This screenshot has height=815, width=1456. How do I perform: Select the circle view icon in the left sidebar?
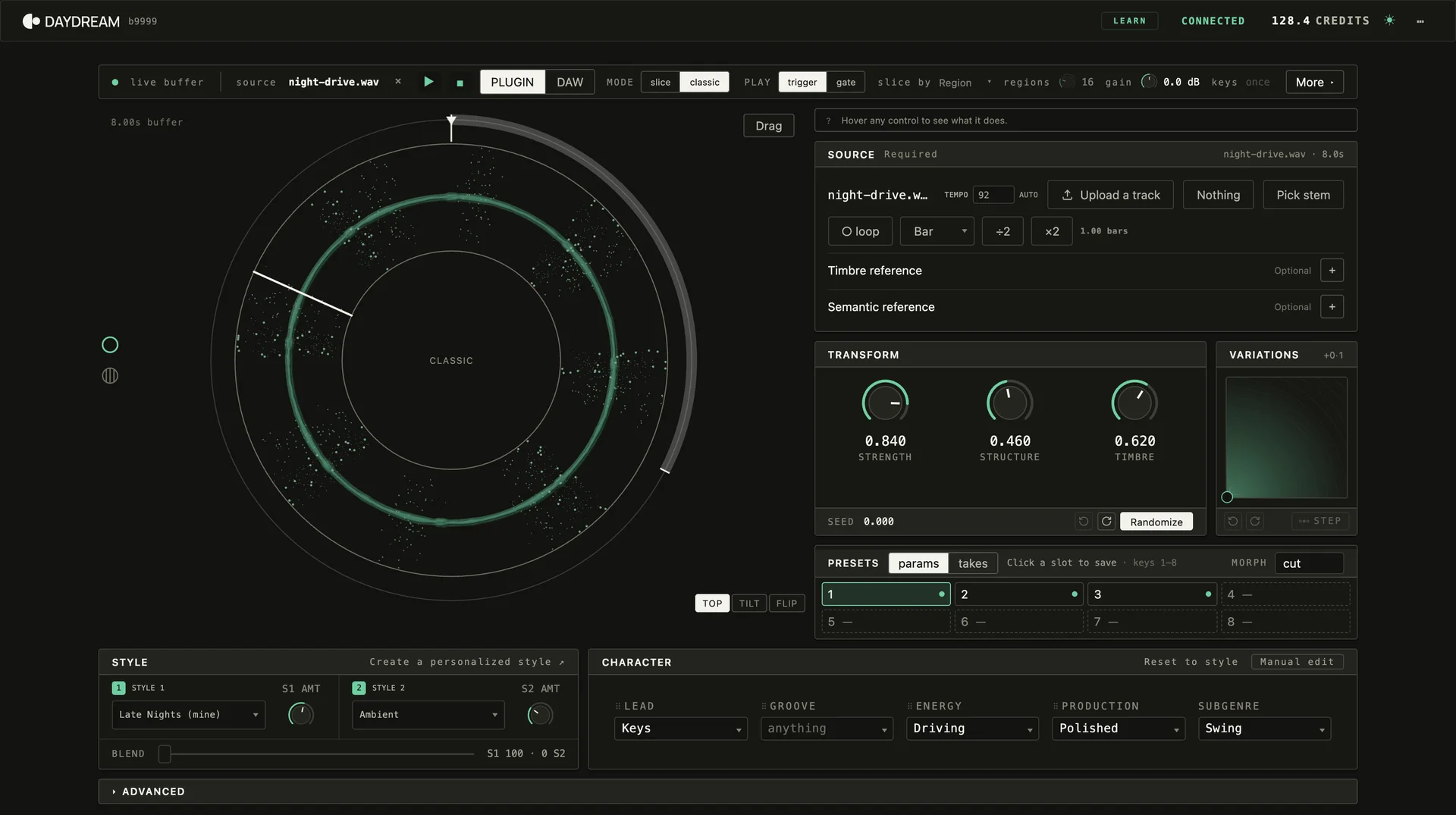click(x=110, y=345)
